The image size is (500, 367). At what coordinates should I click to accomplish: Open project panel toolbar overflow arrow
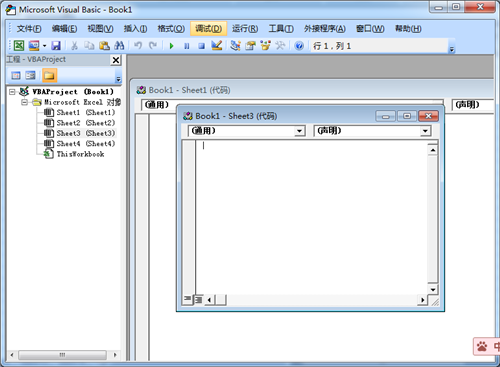tap(118, 79)
